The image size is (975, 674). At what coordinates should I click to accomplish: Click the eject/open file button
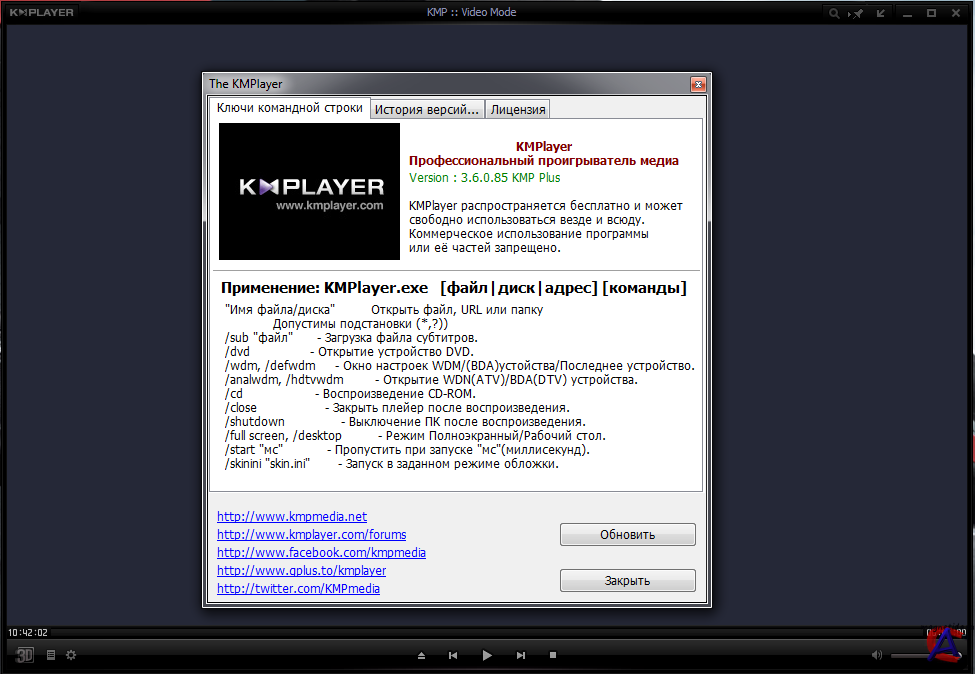tap(422, 655)
